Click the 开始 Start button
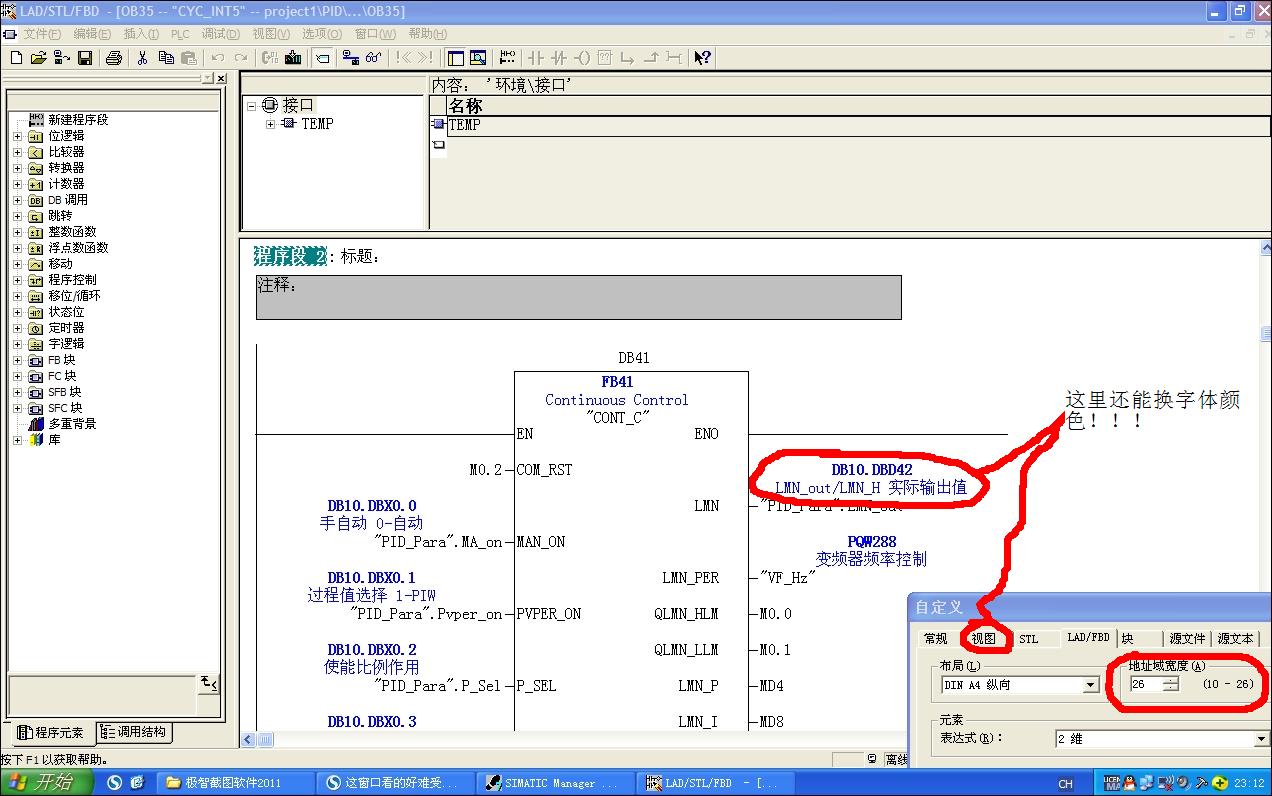This screenshot has width=1272, height=796. point(47,782)
